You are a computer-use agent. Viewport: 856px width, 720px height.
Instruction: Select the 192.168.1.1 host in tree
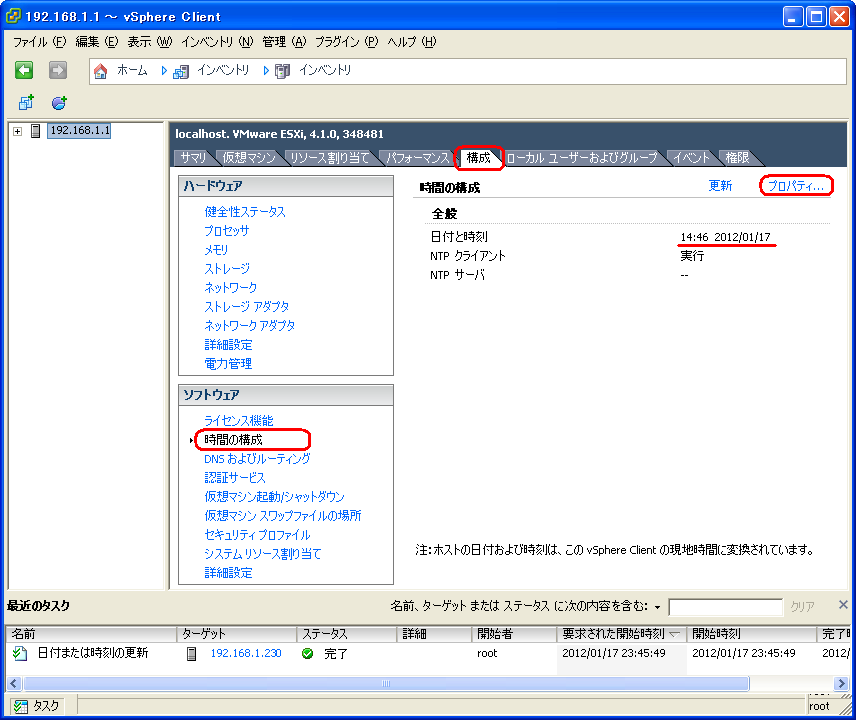pos(80,131)
